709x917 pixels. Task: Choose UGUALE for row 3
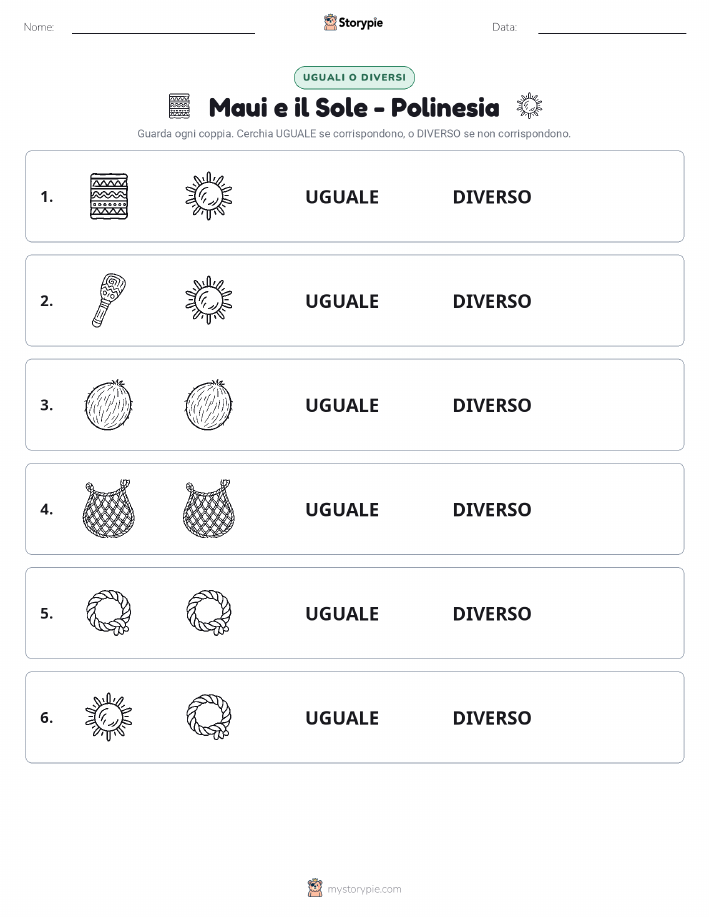tap(342, 405)
